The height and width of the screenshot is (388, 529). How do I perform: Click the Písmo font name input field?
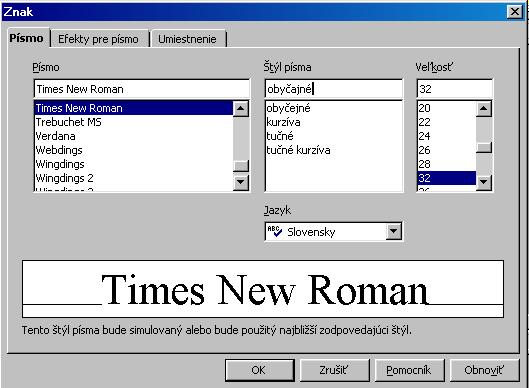(x=142, y=89)
